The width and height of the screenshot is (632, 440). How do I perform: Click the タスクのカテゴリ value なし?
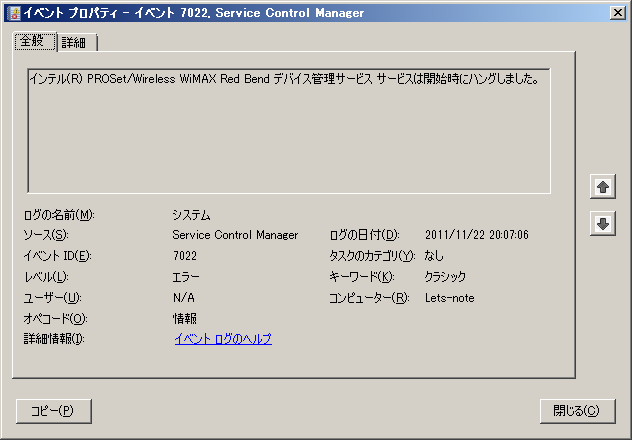pyautogui.click(x=434, y=256)
